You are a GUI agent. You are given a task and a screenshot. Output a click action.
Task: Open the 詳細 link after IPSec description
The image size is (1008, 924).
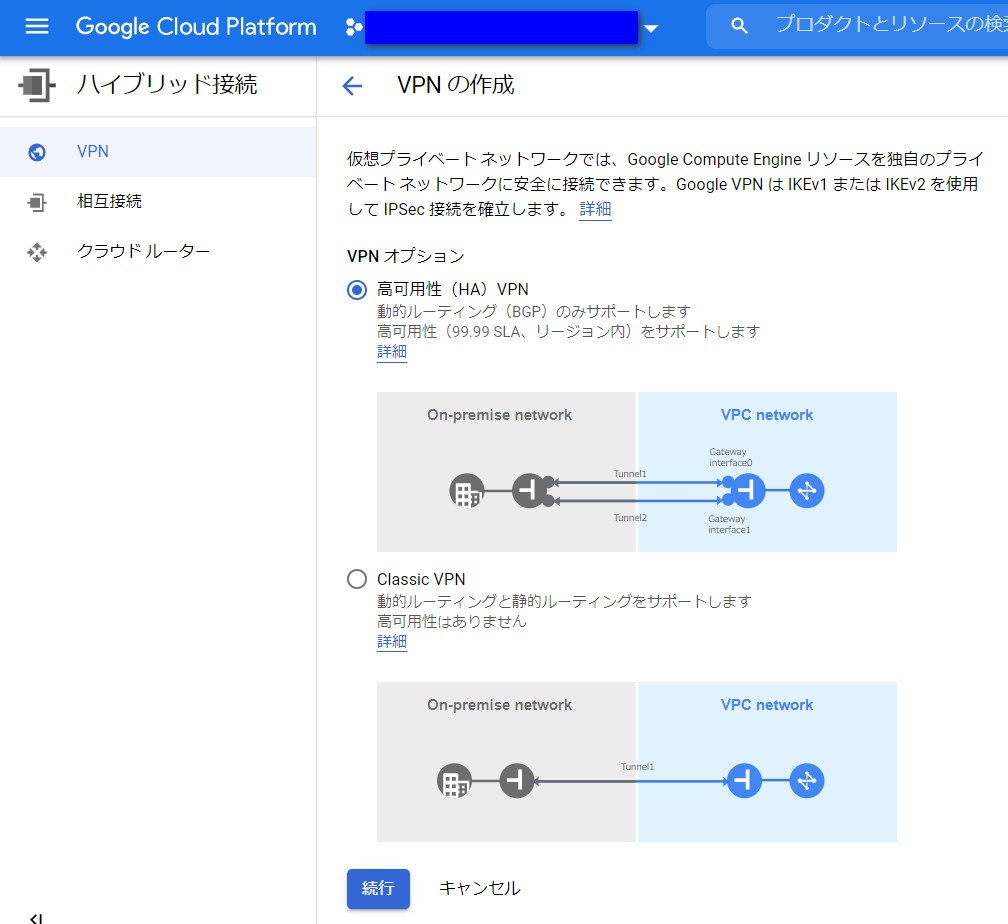tap(595, 209)
